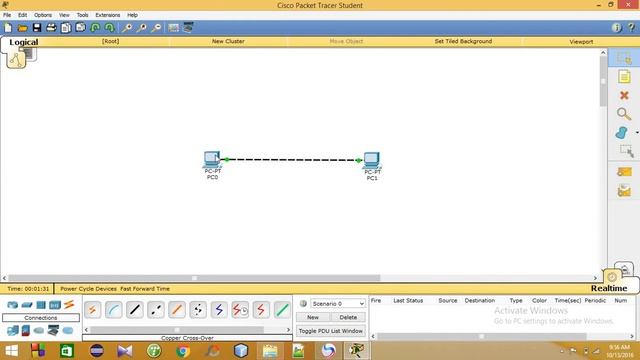
Task: Choose the Select tool in right sidebar
Action: click(x=624, y=58)
